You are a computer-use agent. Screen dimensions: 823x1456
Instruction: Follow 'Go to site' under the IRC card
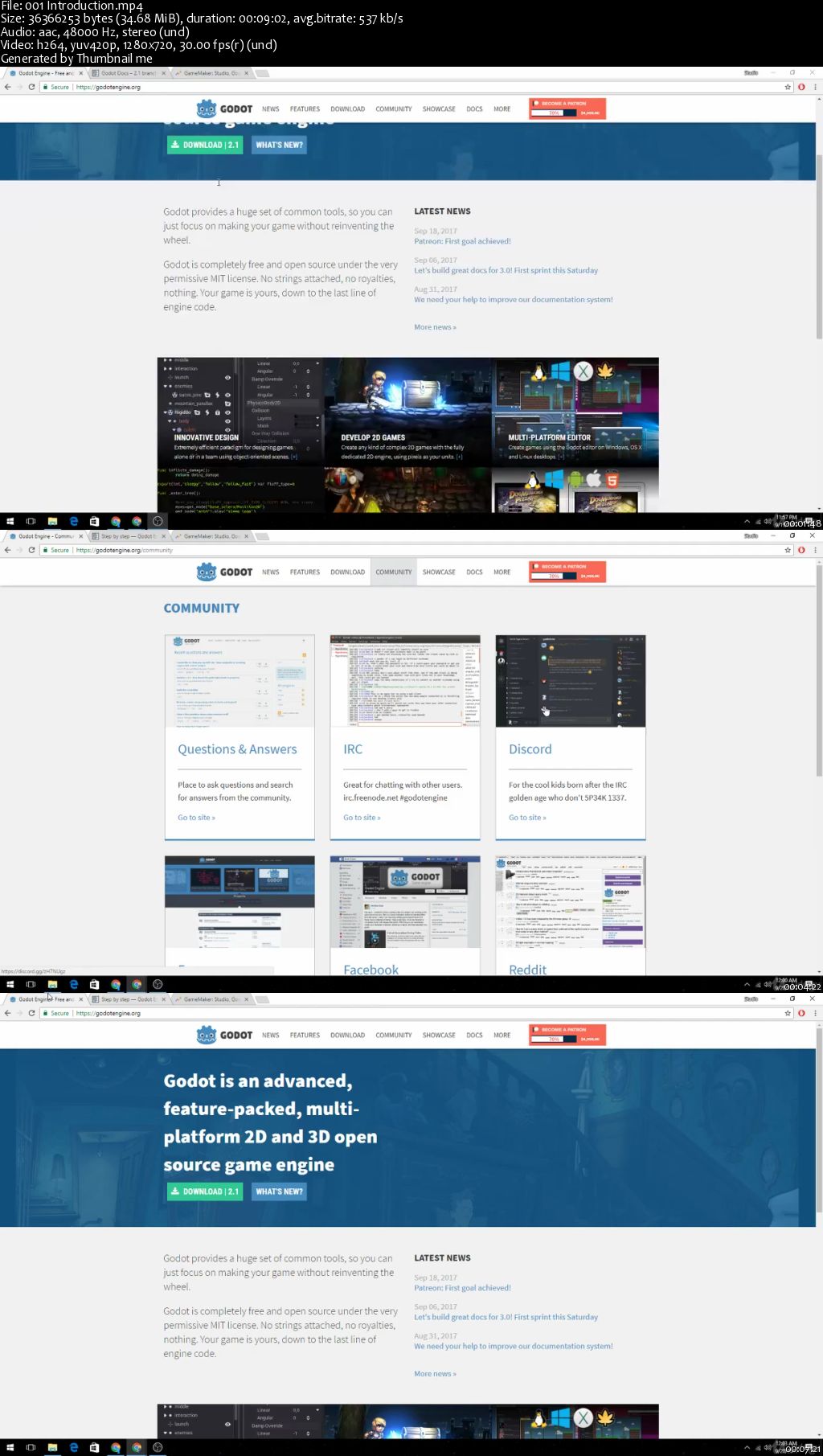click(362, 818)
